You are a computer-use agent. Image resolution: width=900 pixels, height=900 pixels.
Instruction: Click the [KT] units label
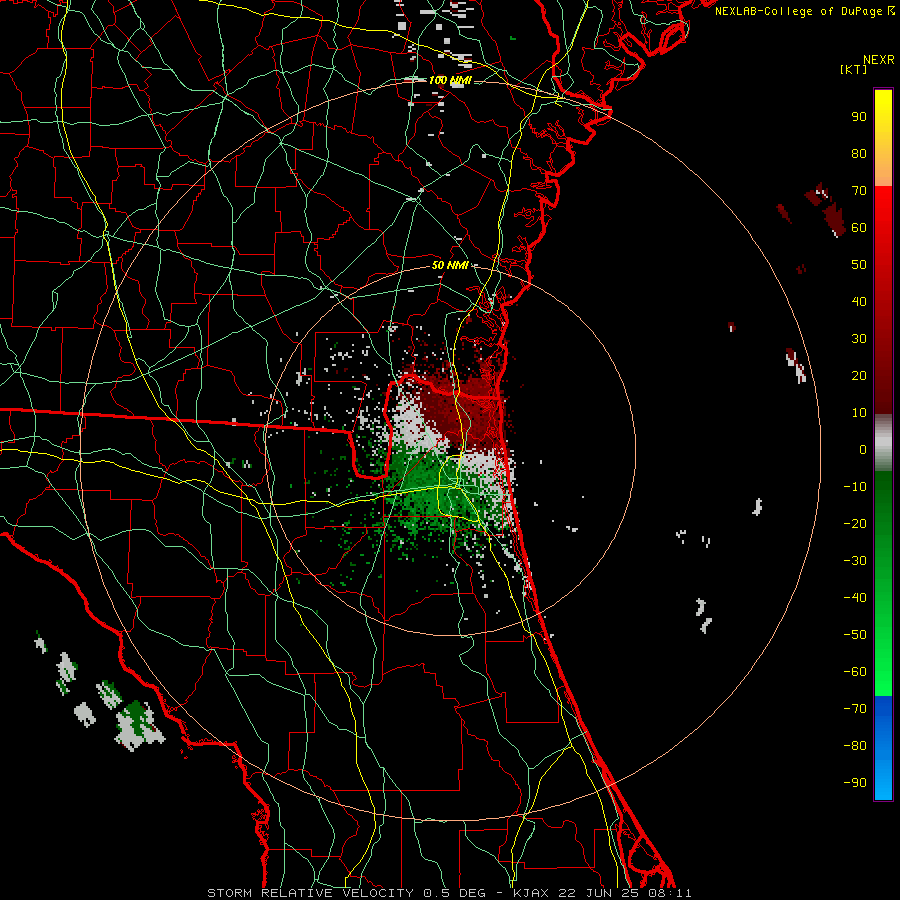(853, 69)
